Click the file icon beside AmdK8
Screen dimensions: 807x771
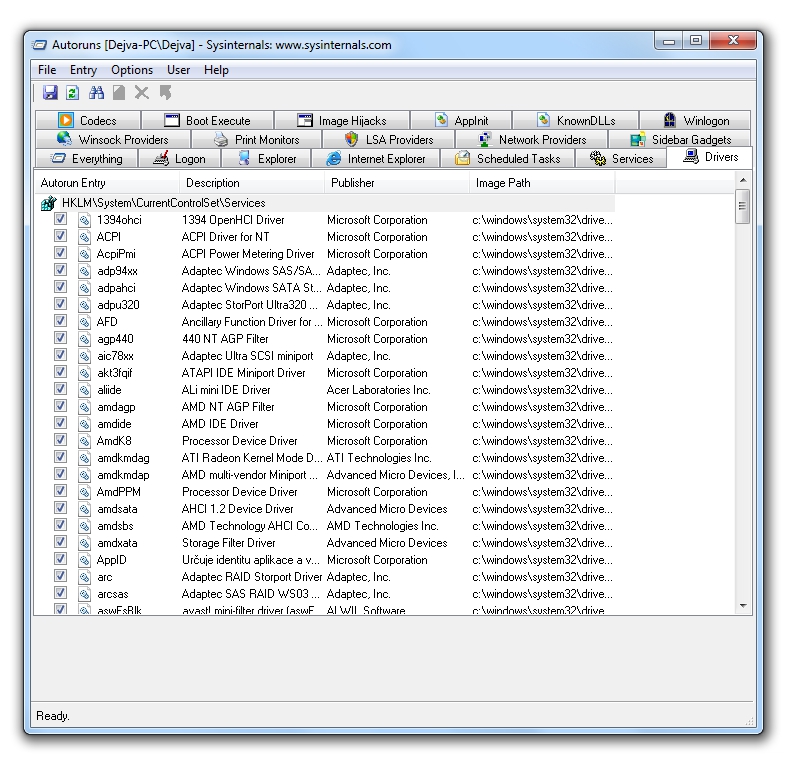pos(84,441)
